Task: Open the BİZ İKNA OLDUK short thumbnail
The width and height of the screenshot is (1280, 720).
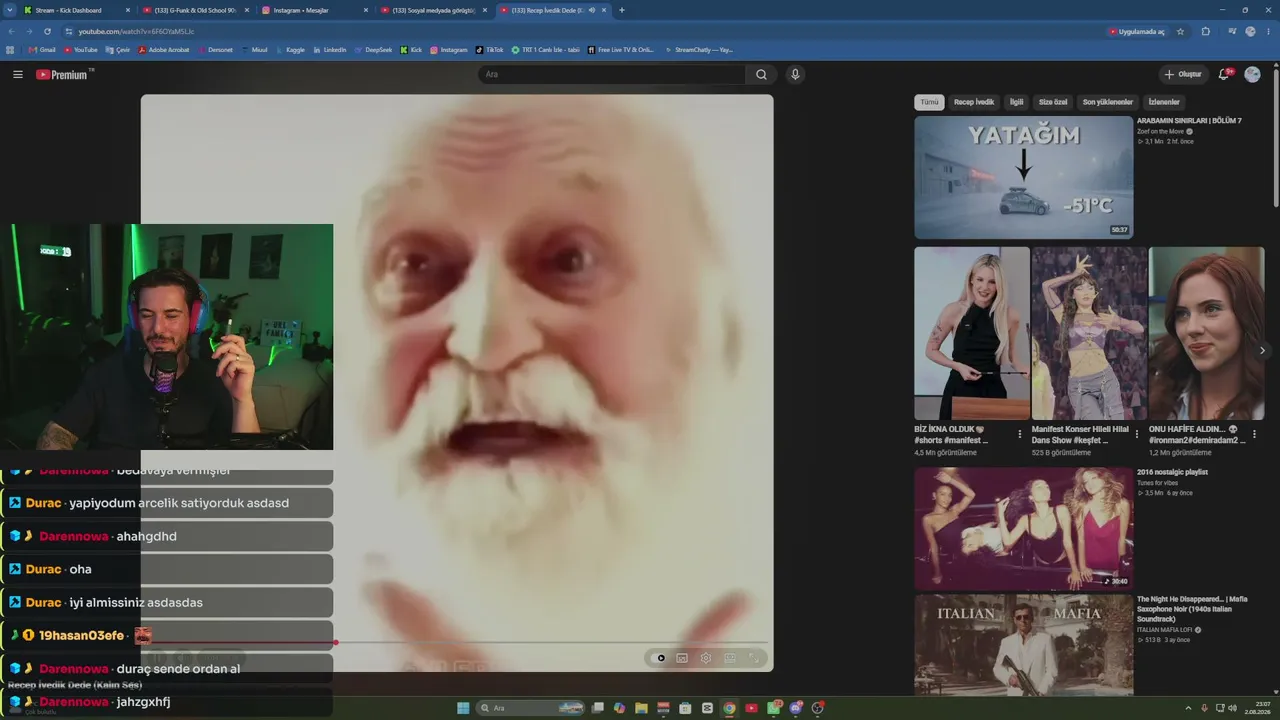Action: tap(971, 333)
